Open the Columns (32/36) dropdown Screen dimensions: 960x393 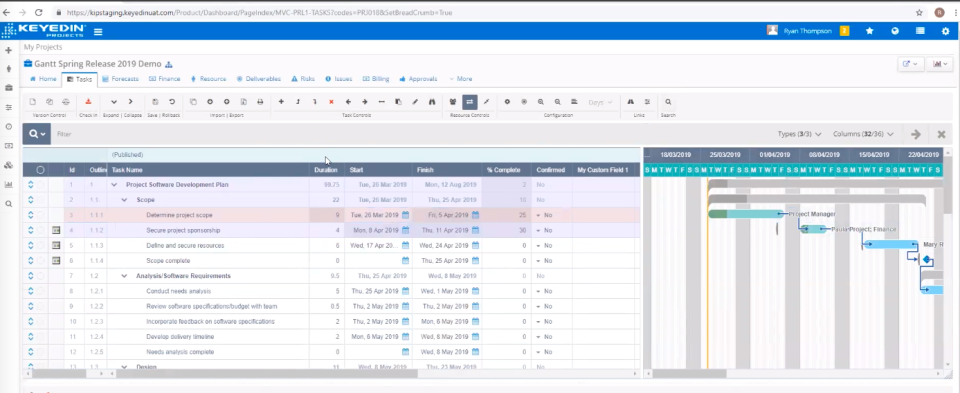(x=863, y=134)
